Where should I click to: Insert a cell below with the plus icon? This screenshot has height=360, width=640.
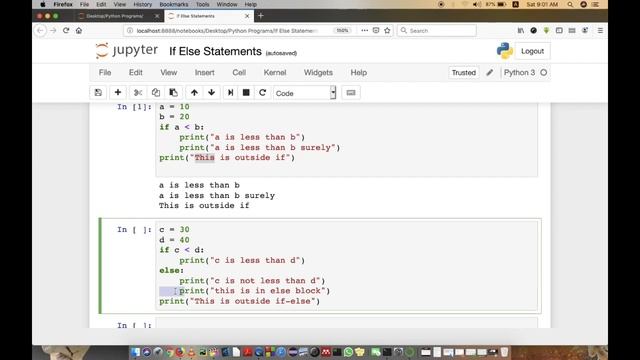[118, 93]
